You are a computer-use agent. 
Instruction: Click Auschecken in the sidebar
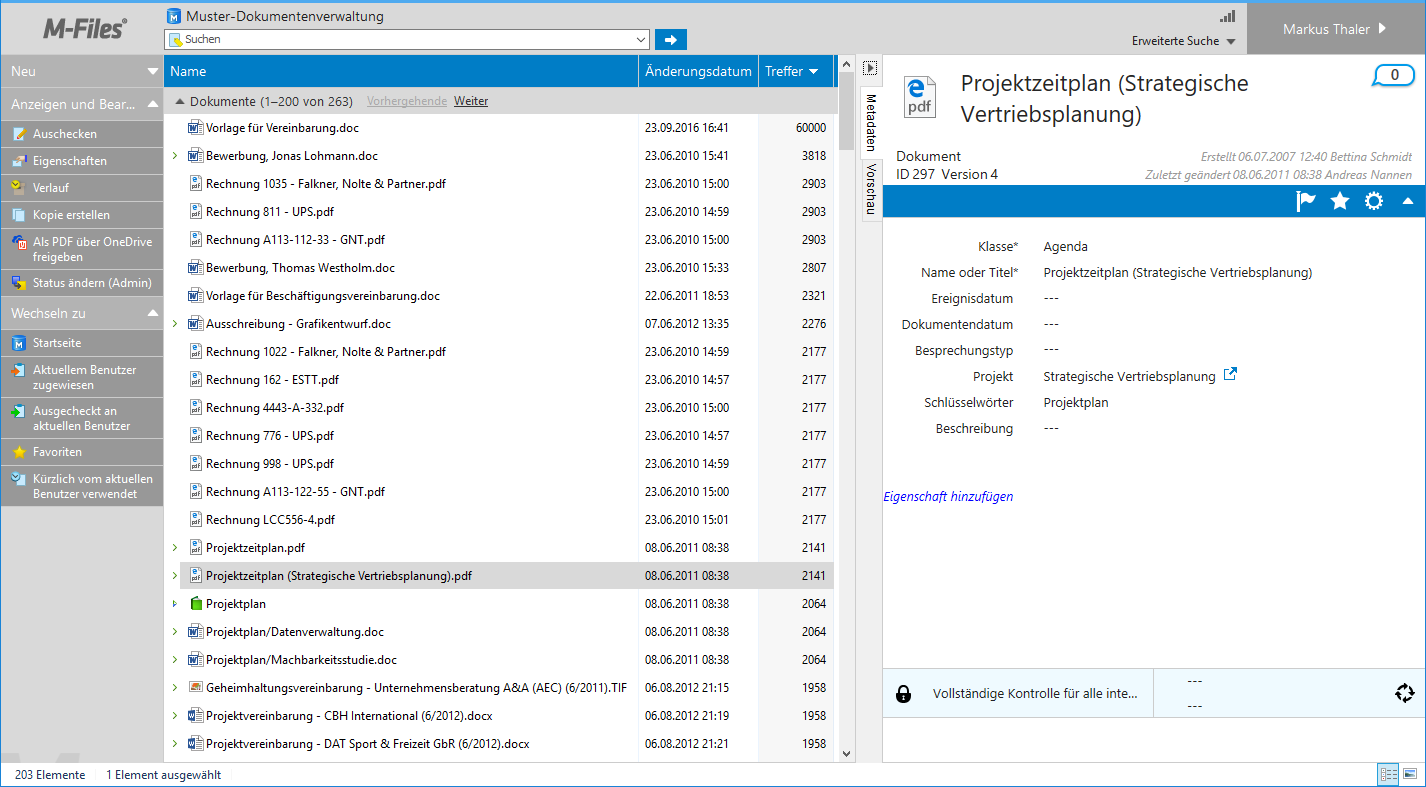(x=65, y=134)
